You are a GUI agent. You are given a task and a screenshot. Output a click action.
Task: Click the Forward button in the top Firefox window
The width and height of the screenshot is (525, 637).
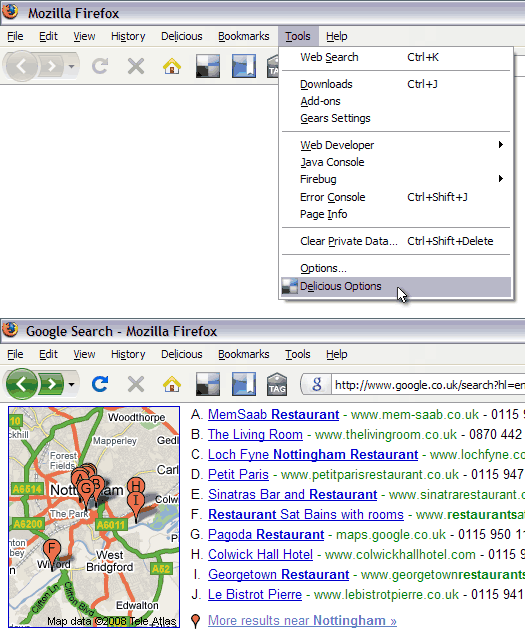tap(52, 66)
